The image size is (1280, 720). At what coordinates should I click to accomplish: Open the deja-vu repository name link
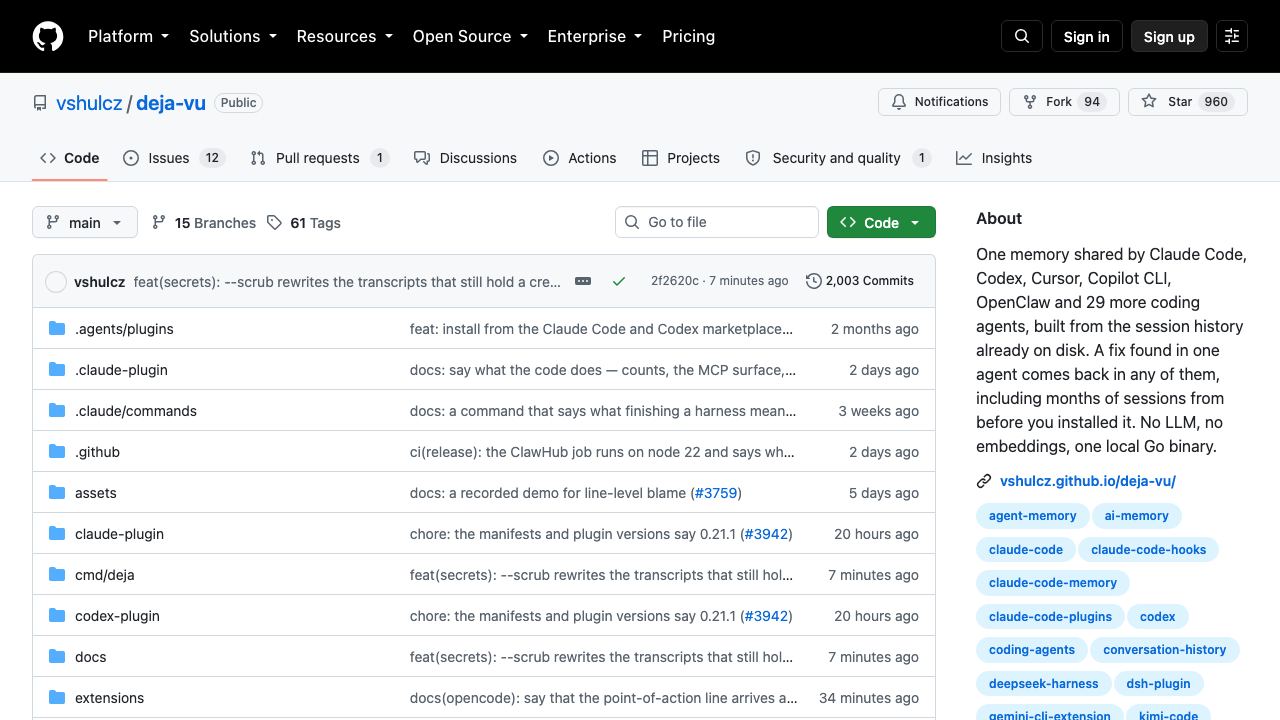pos(171,103)
